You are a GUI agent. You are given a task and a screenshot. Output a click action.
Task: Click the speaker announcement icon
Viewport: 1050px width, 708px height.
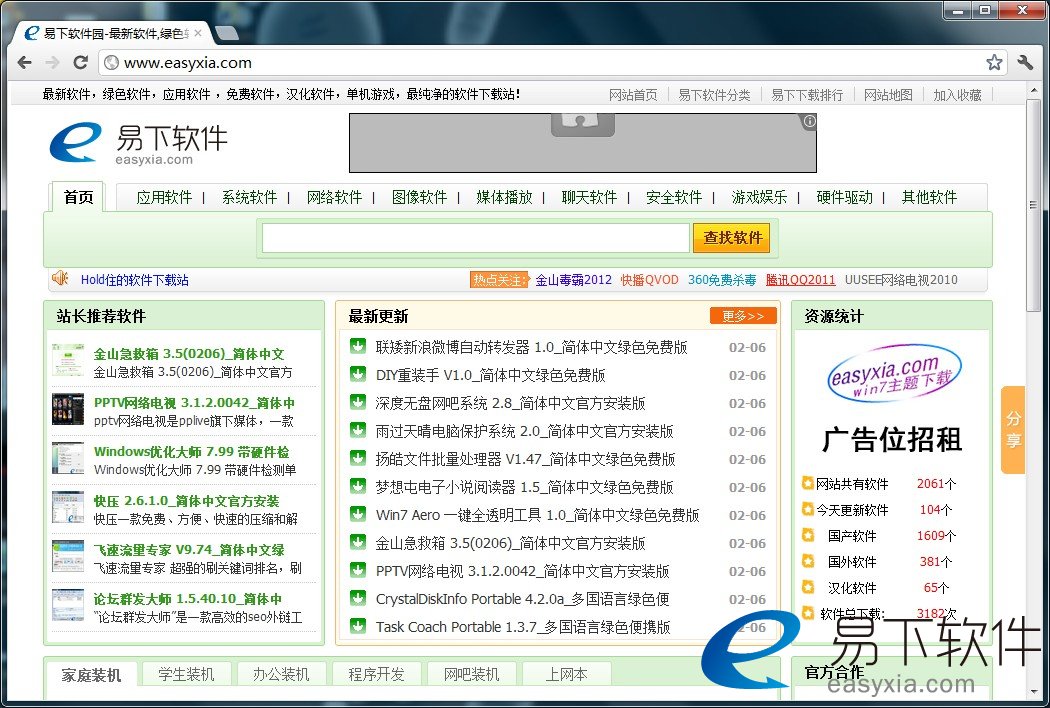coord(60,279)
